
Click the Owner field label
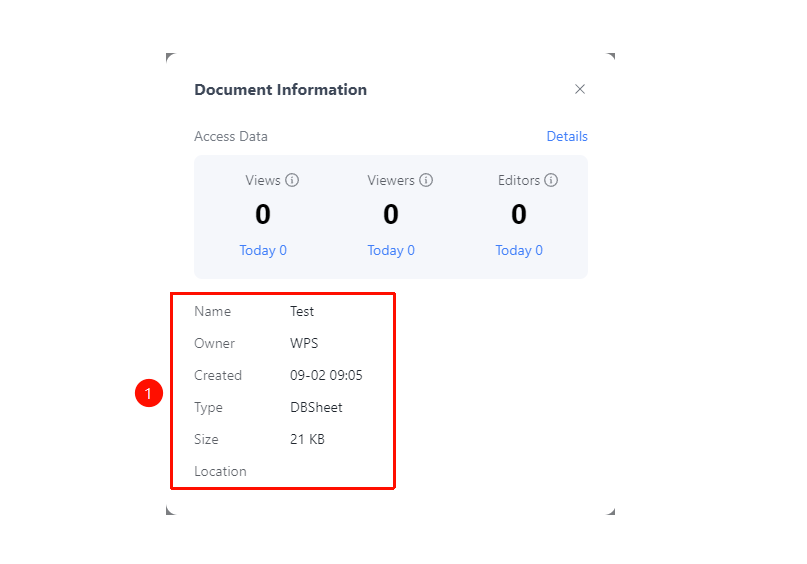tap(214, 343)
